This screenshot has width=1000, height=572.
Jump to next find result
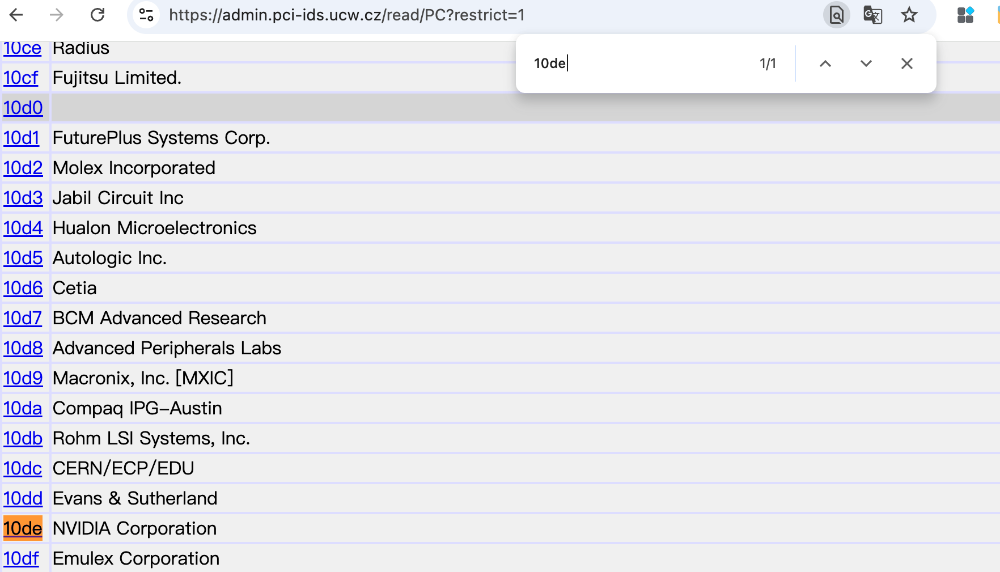tap(866, 64)
